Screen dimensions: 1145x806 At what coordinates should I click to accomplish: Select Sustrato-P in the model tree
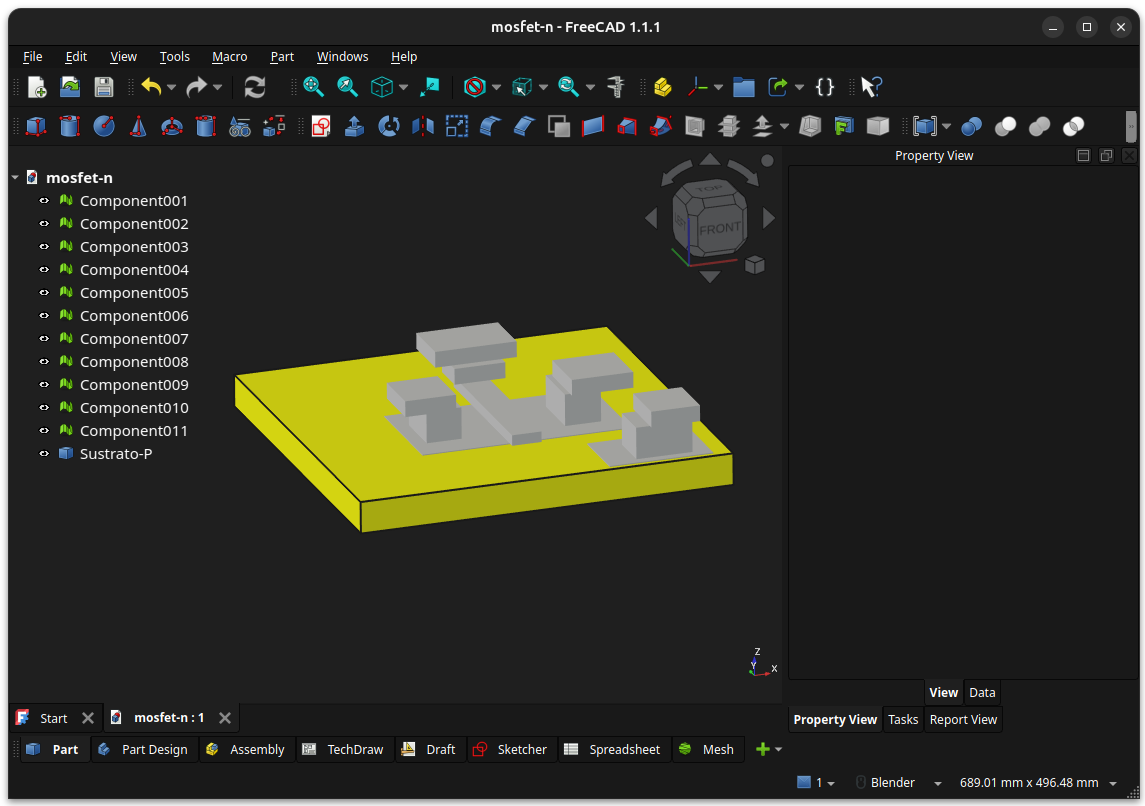115,454
